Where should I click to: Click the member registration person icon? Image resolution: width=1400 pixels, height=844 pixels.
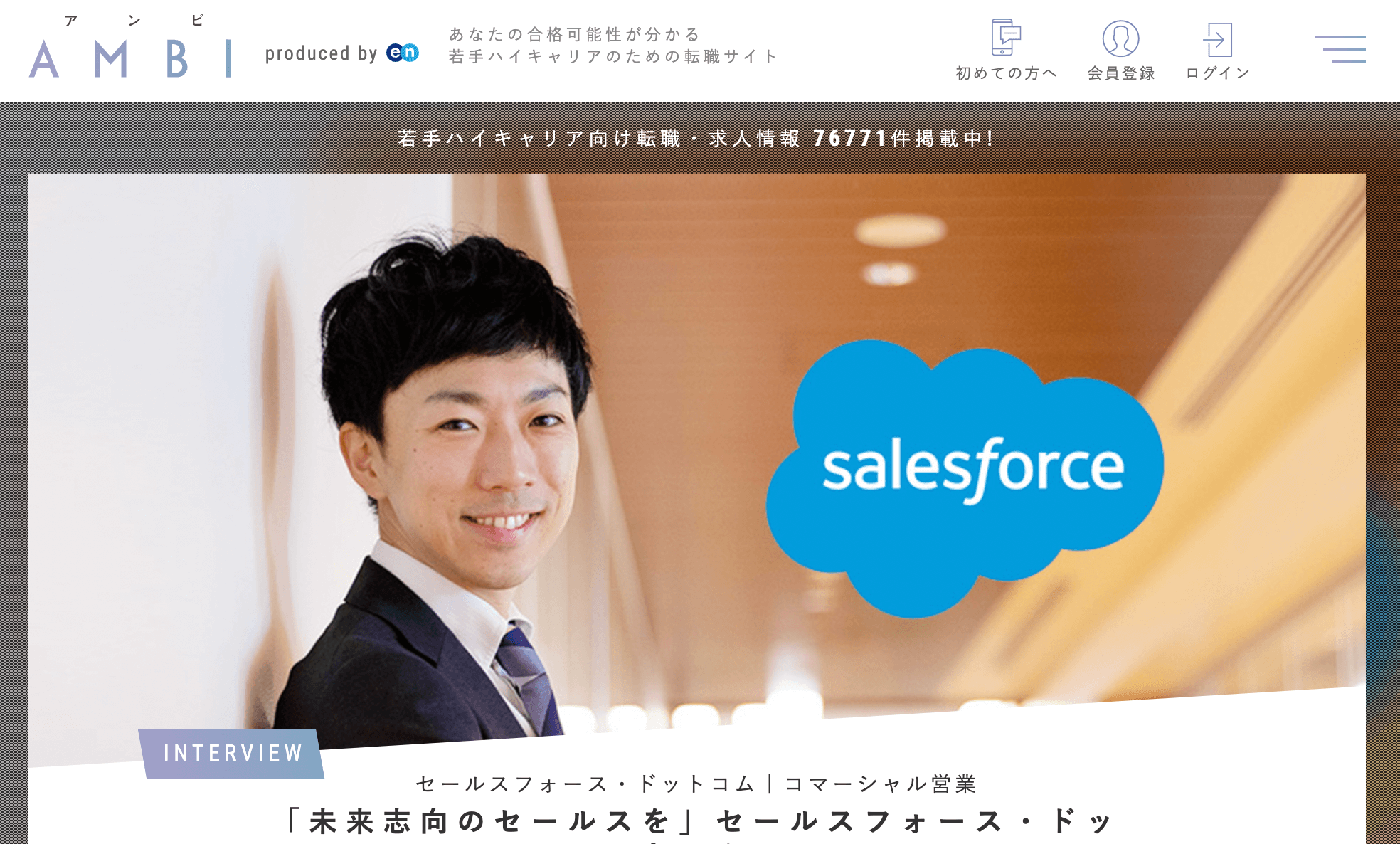click(1120, 38)
